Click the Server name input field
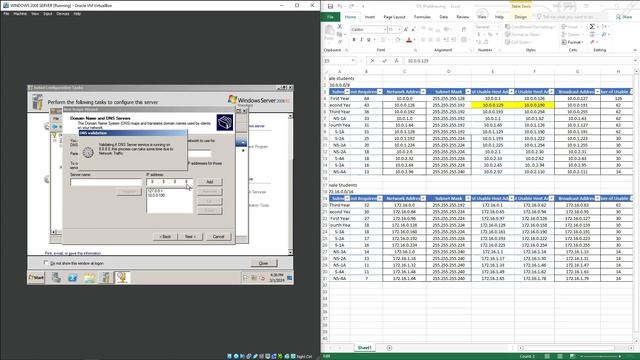The width and height of the screenshot is (640, 360). tap(106, 182)
